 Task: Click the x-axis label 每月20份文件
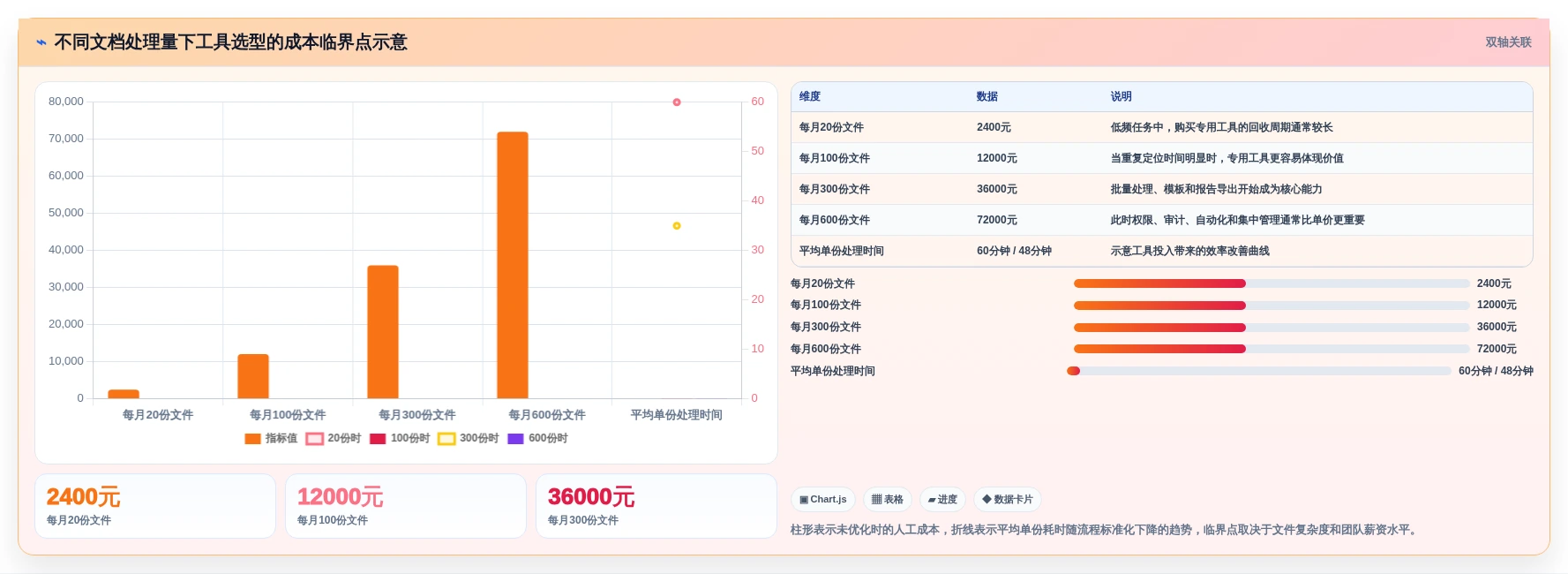(158, 415)
